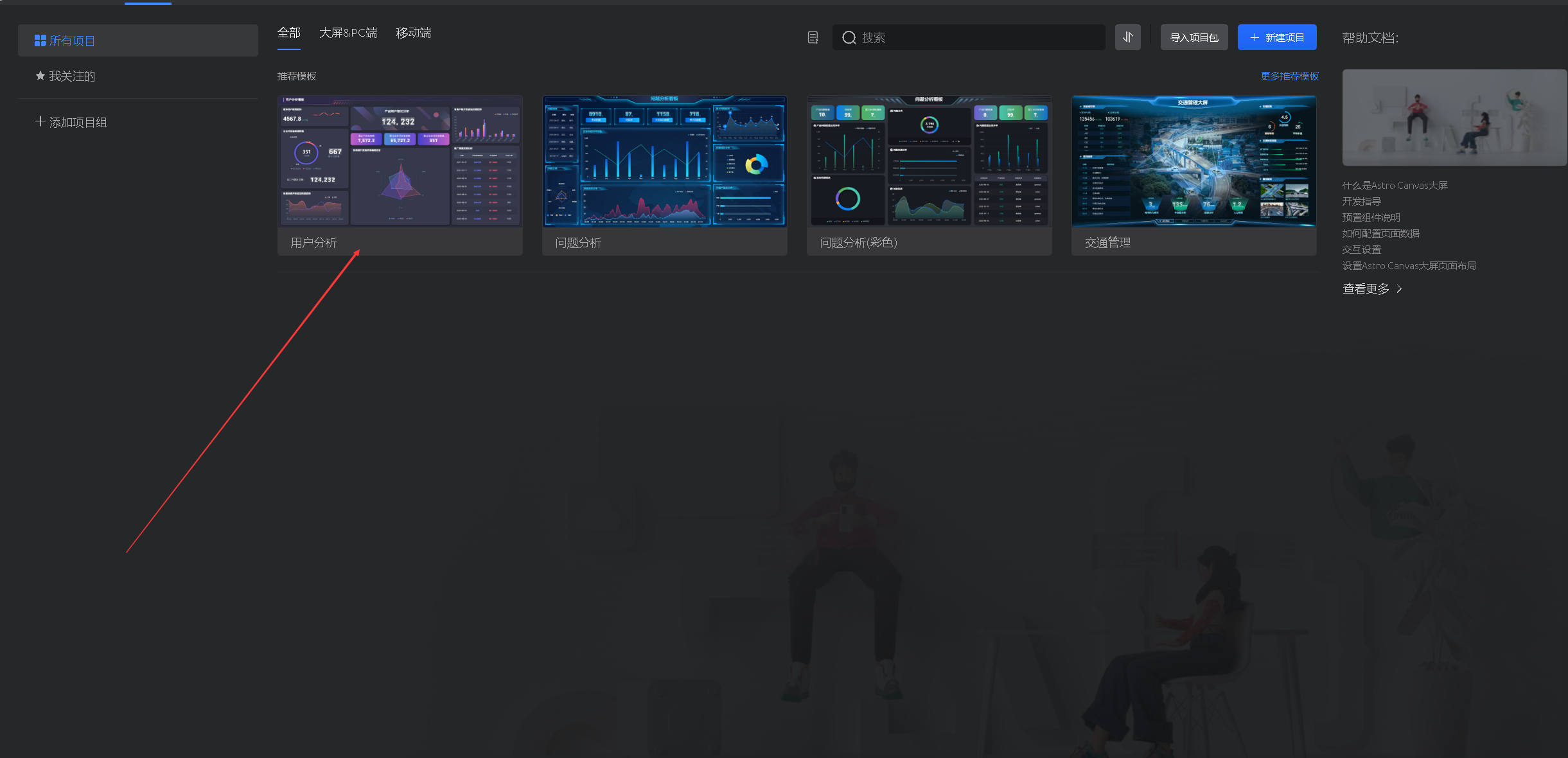Switch to the 全部 tab
1568x758 pixels.
pyautogui.click(x=288, y=33)
